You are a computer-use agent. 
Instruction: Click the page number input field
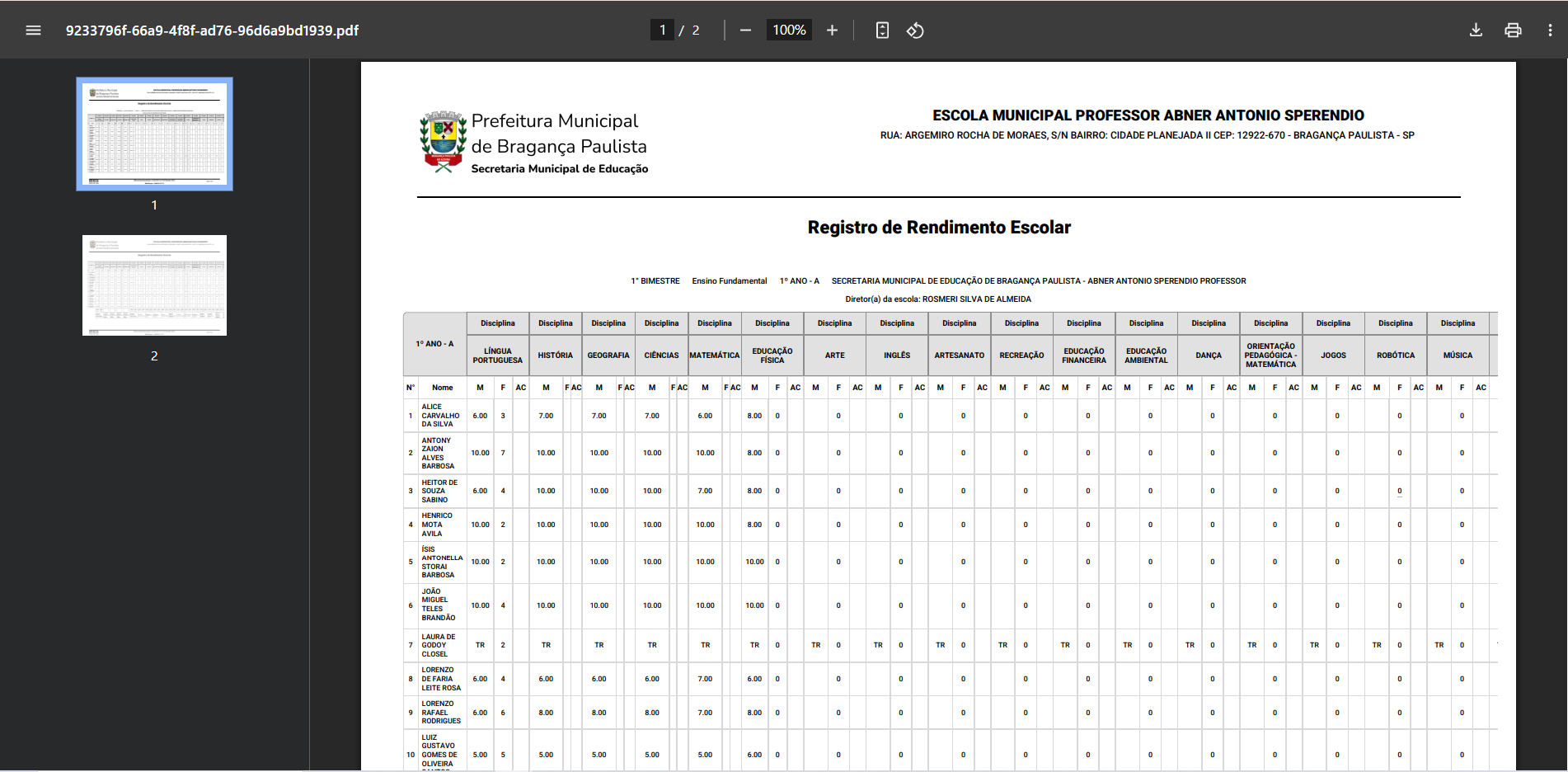(x=662, y=31)
